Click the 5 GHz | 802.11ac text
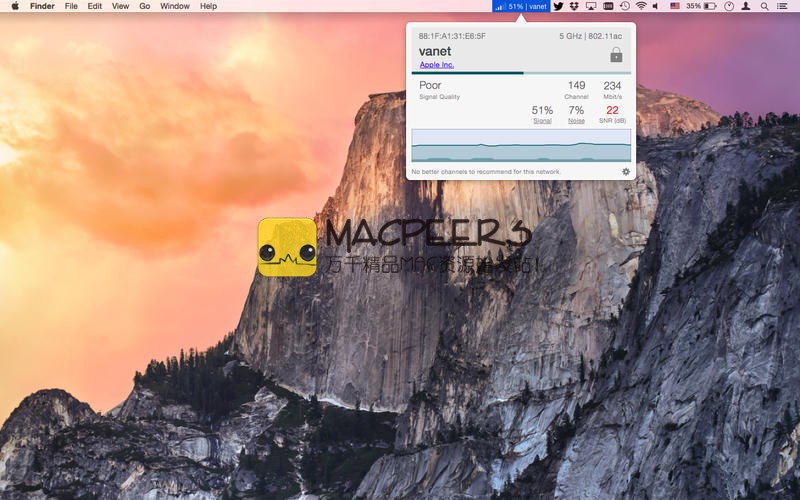 590,36
